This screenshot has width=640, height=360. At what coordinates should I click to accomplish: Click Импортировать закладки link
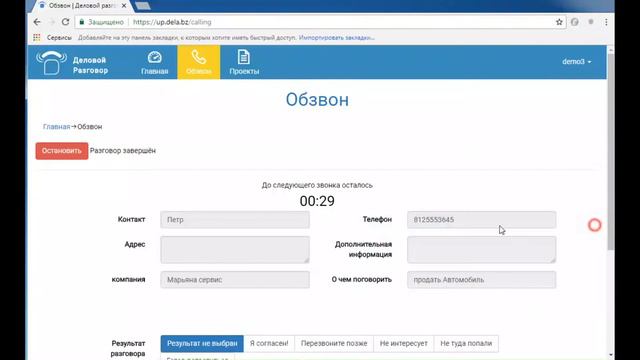point(336,38)
